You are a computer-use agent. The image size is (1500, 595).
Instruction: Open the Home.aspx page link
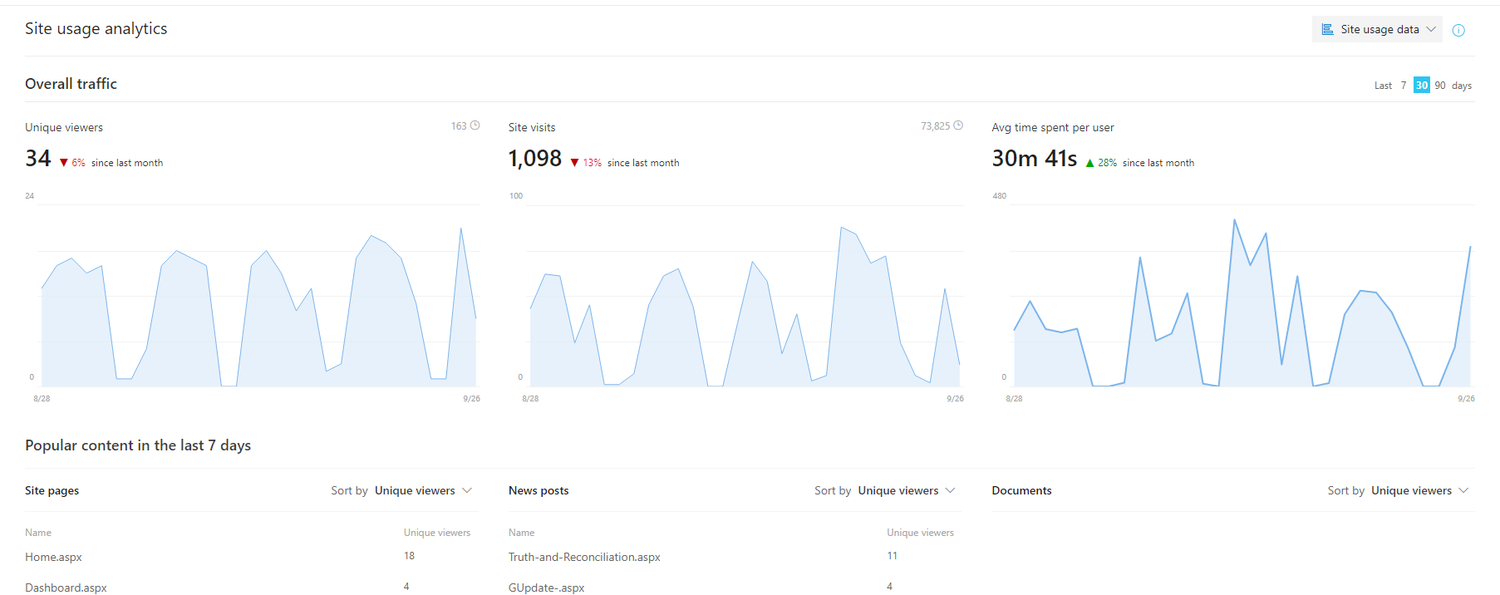(x=53, y=556)
